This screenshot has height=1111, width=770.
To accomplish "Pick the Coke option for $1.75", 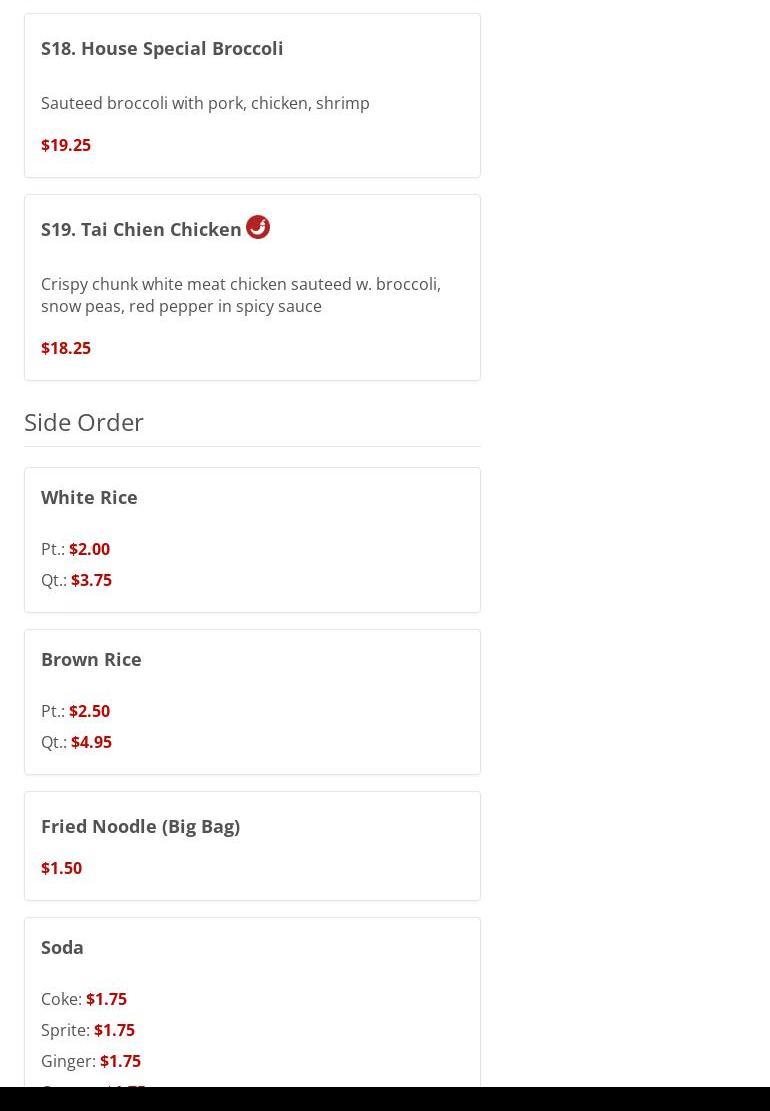I will [x=84, y=999].
